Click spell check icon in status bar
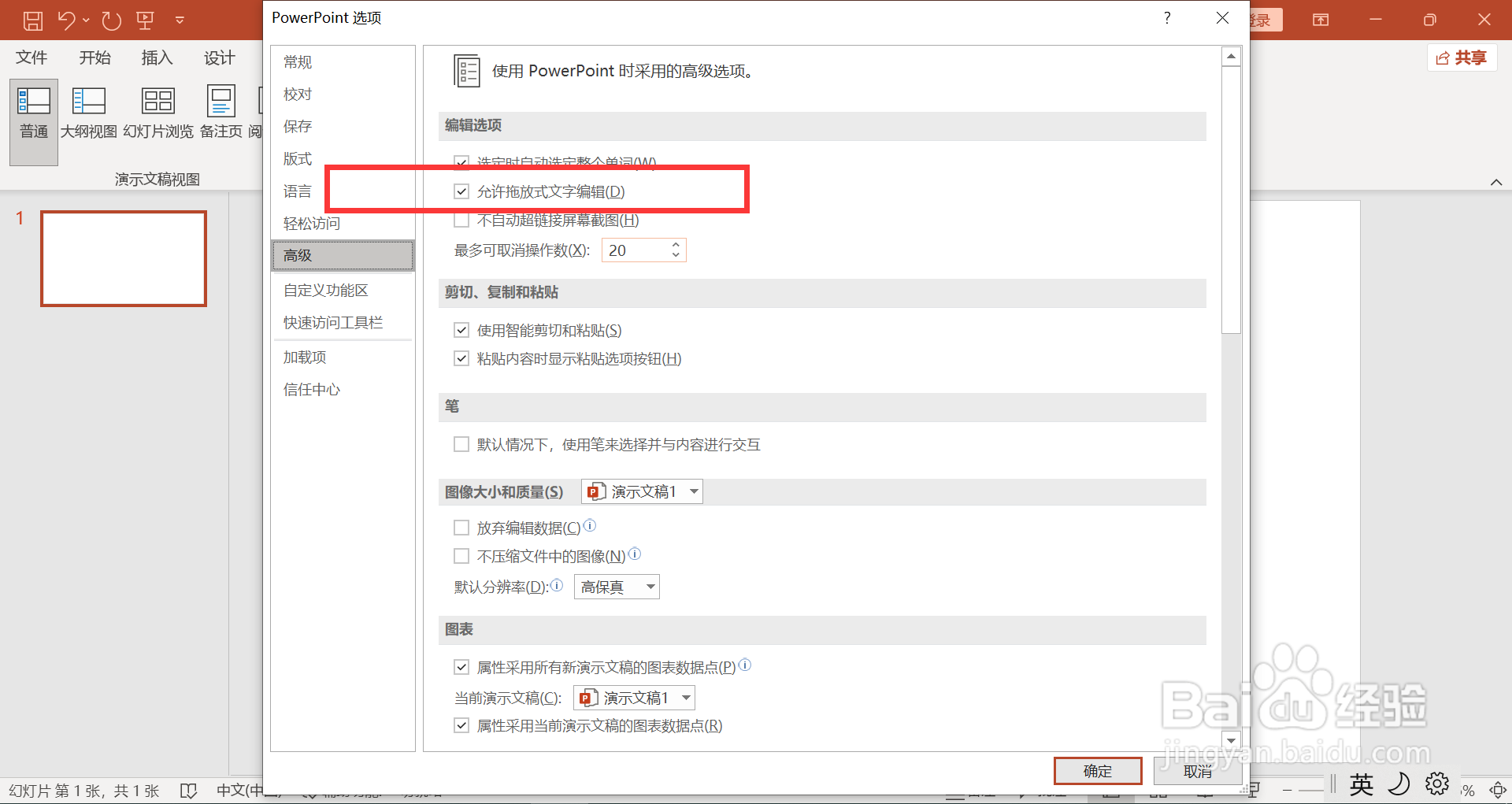 tap(189, 790)
